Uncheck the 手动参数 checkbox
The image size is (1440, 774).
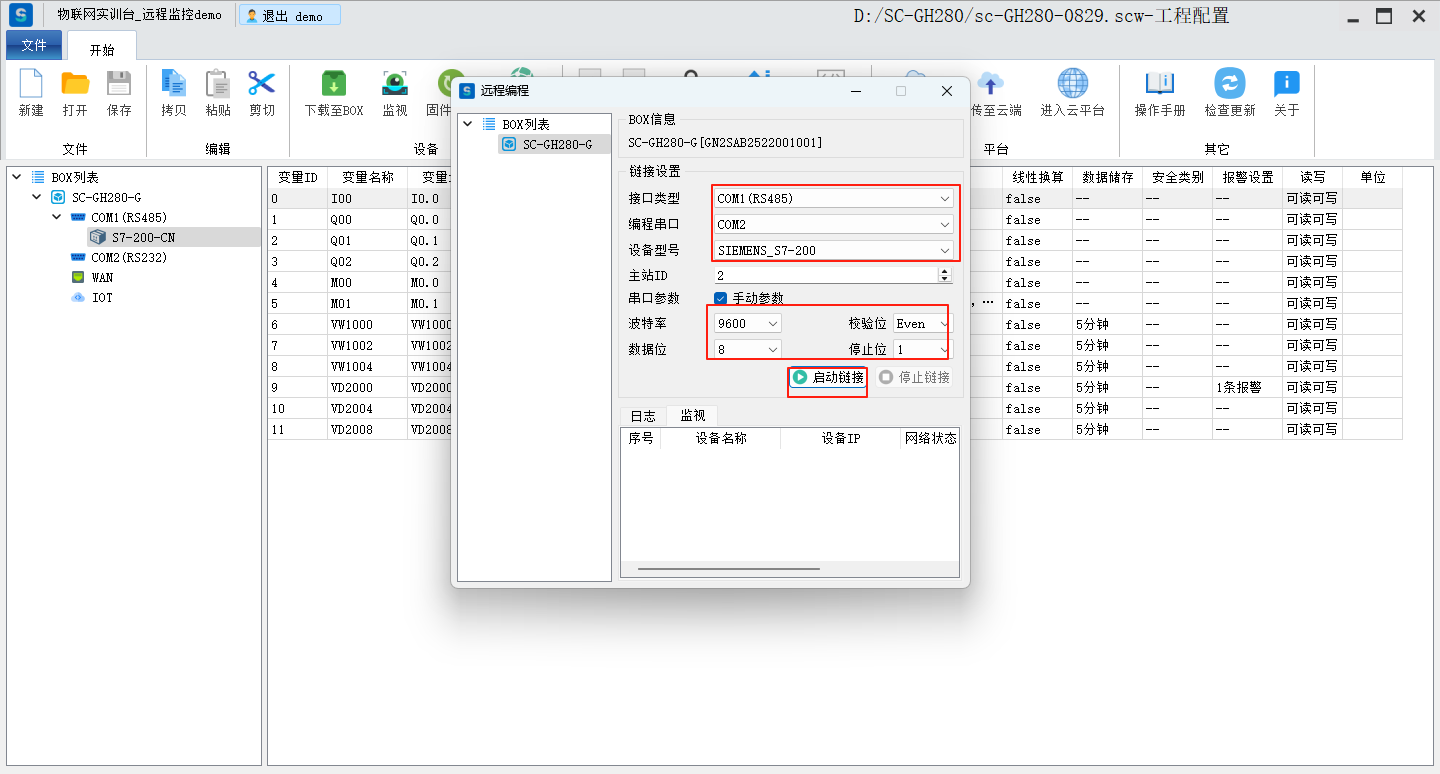720,298
